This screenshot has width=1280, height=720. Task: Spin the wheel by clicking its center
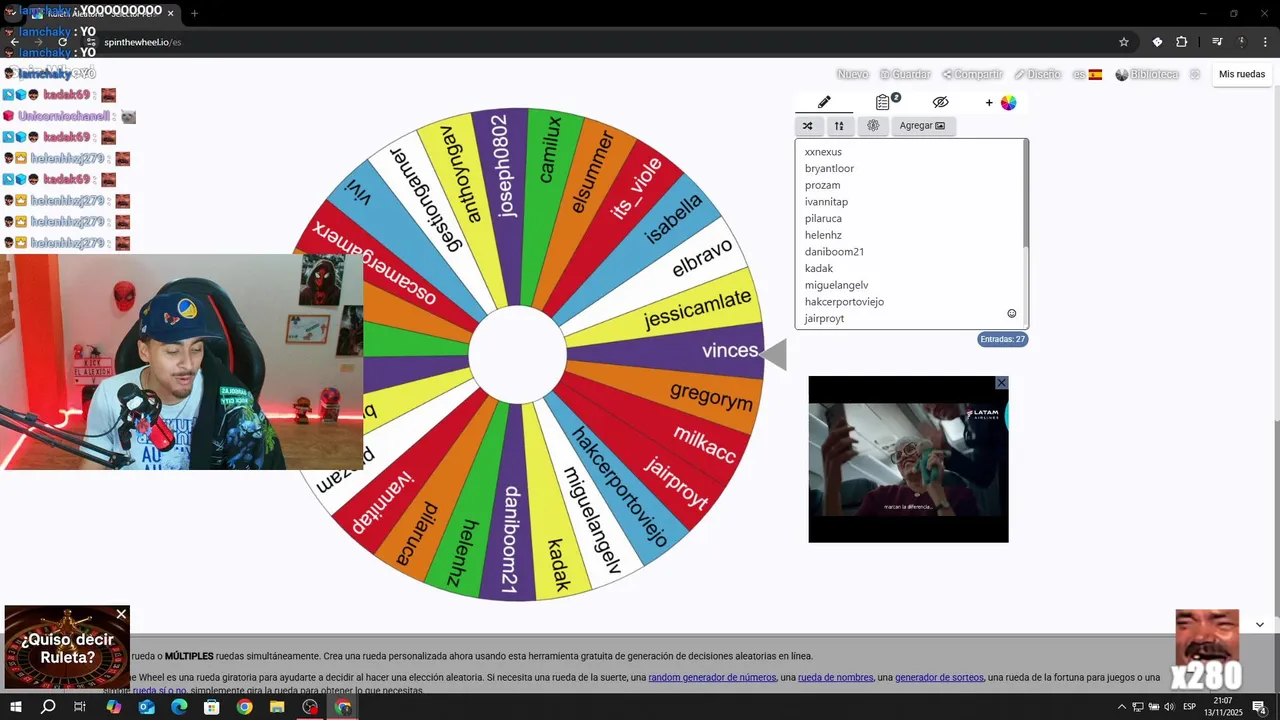tap(517, 355)
